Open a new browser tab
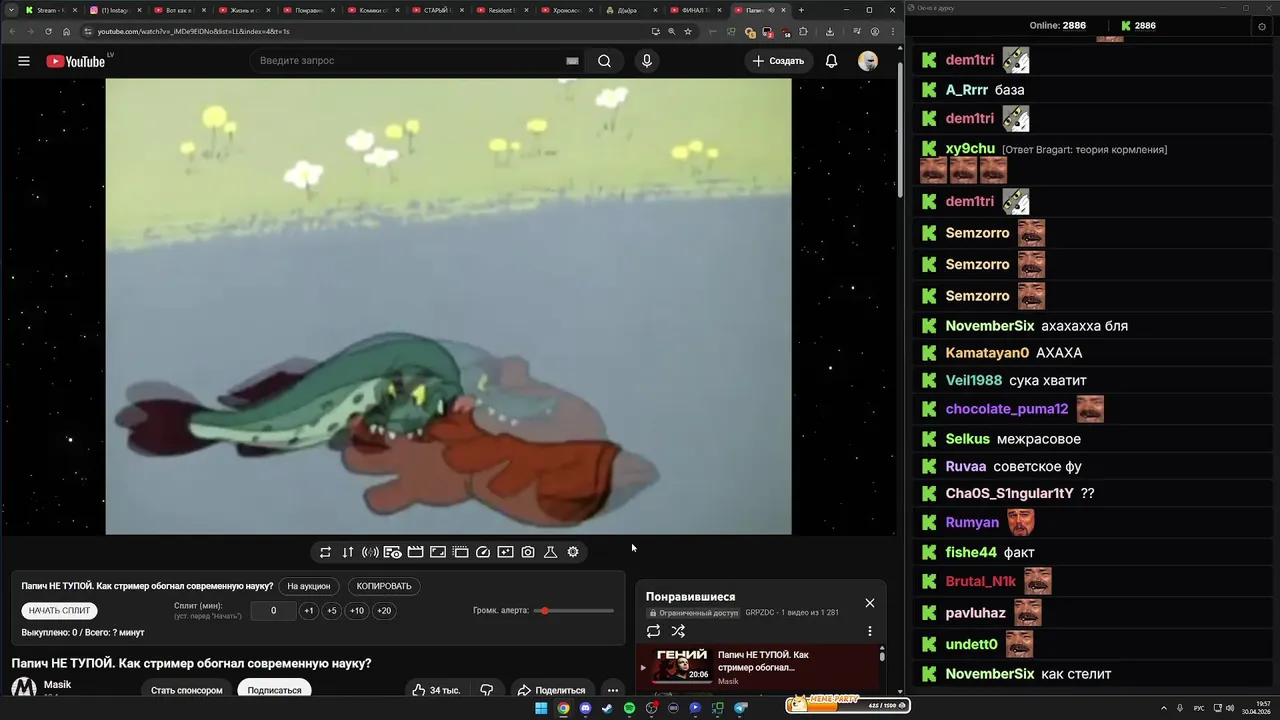1280x720 pixels. pyautogui.click(x=801, y=10)
